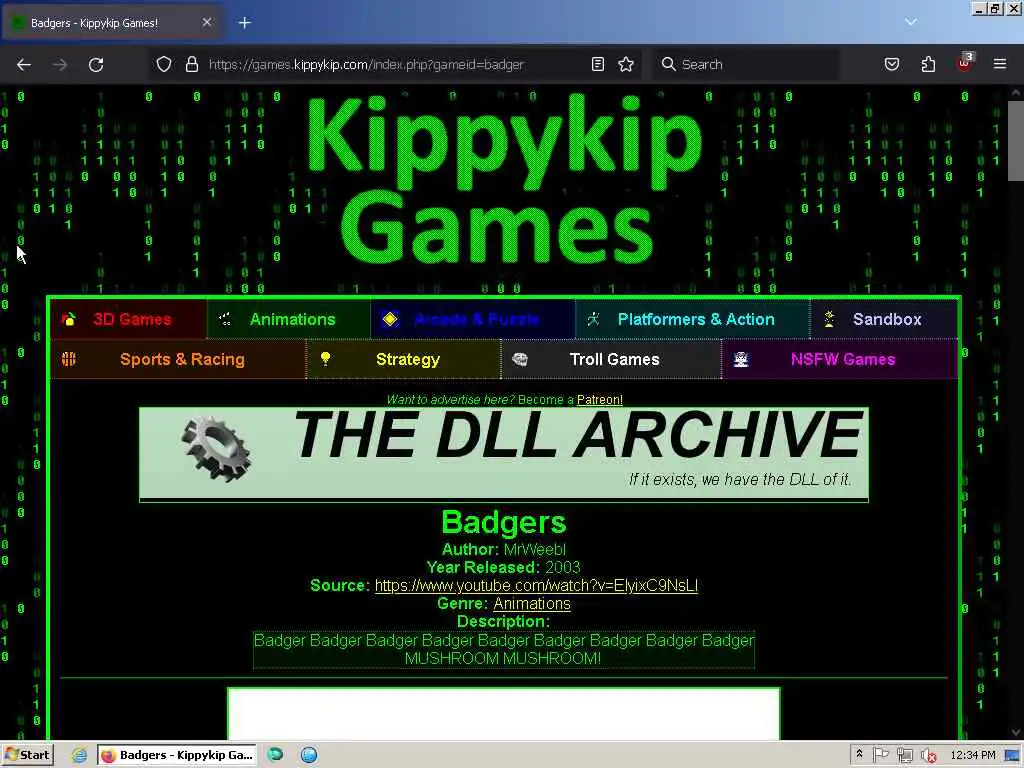The width and height of the screenshot is (1024, 768).
Task: Open the network tray icon
Action: point(904,756)
